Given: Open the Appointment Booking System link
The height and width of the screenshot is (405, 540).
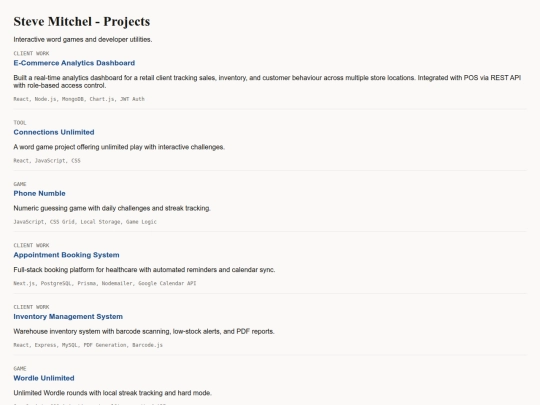Looking at the screenshot, I should (66, 255).
